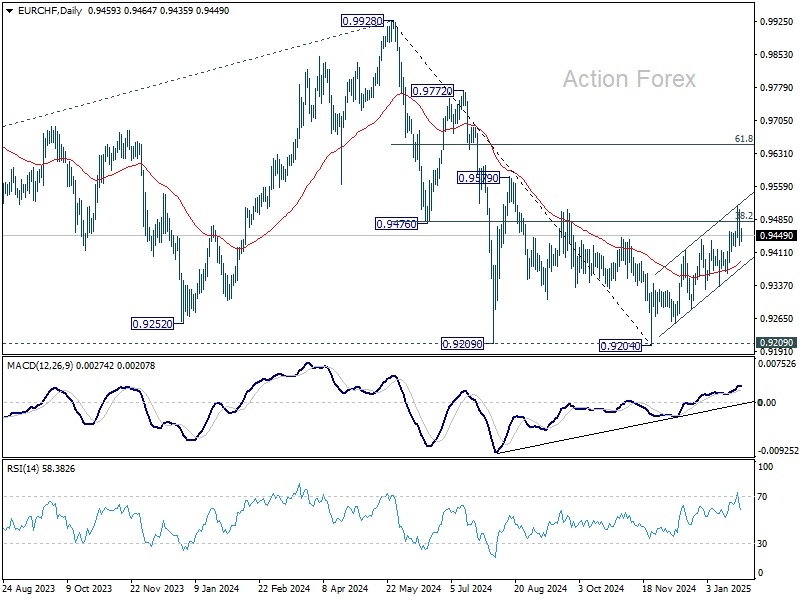Click the 61.8 Fibonacci level label
Viewport: 800px width, 600px height.
(x=743, y=139)
